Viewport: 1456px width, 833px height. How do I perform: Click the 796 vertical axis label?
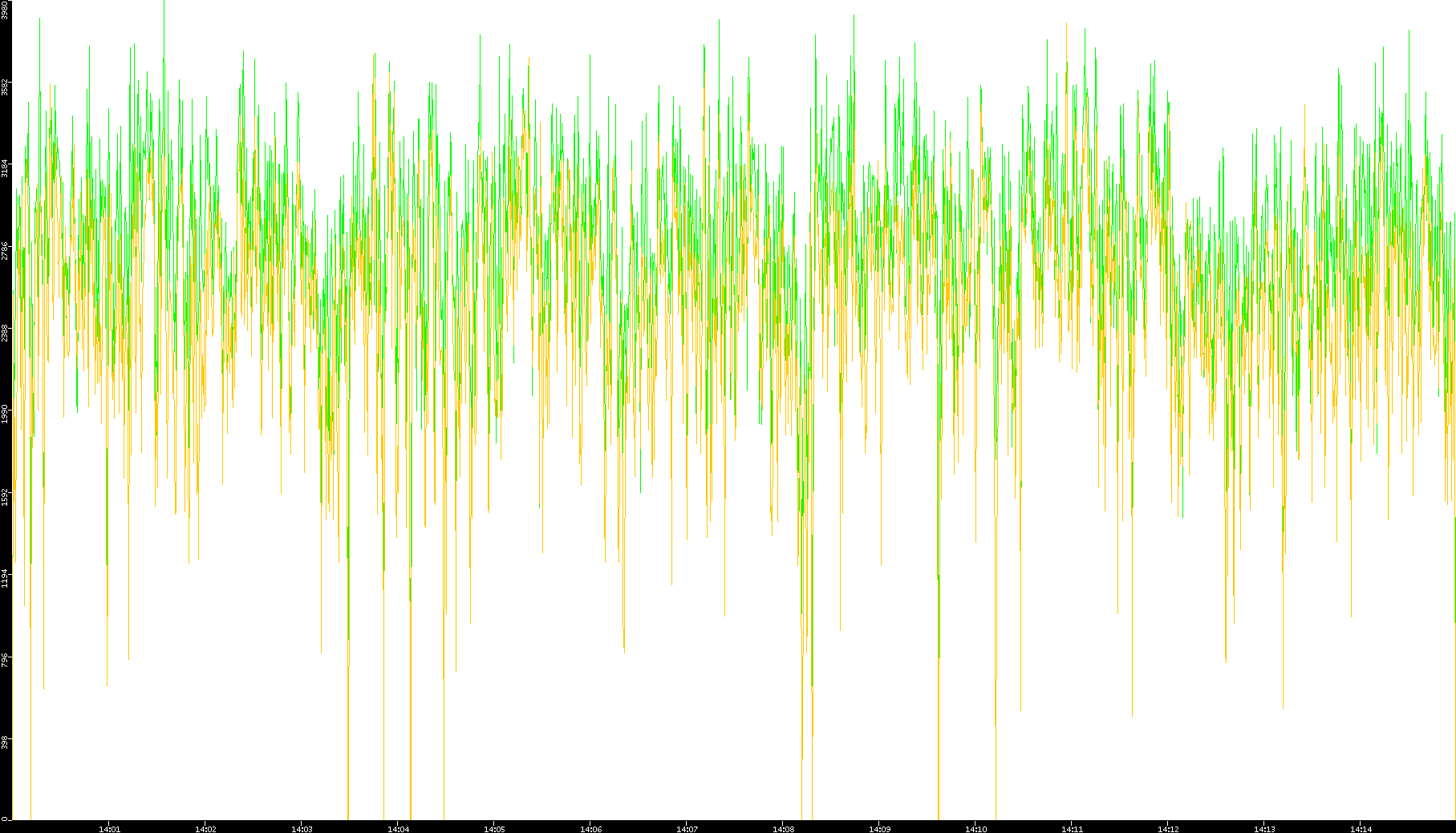[6, 659]
